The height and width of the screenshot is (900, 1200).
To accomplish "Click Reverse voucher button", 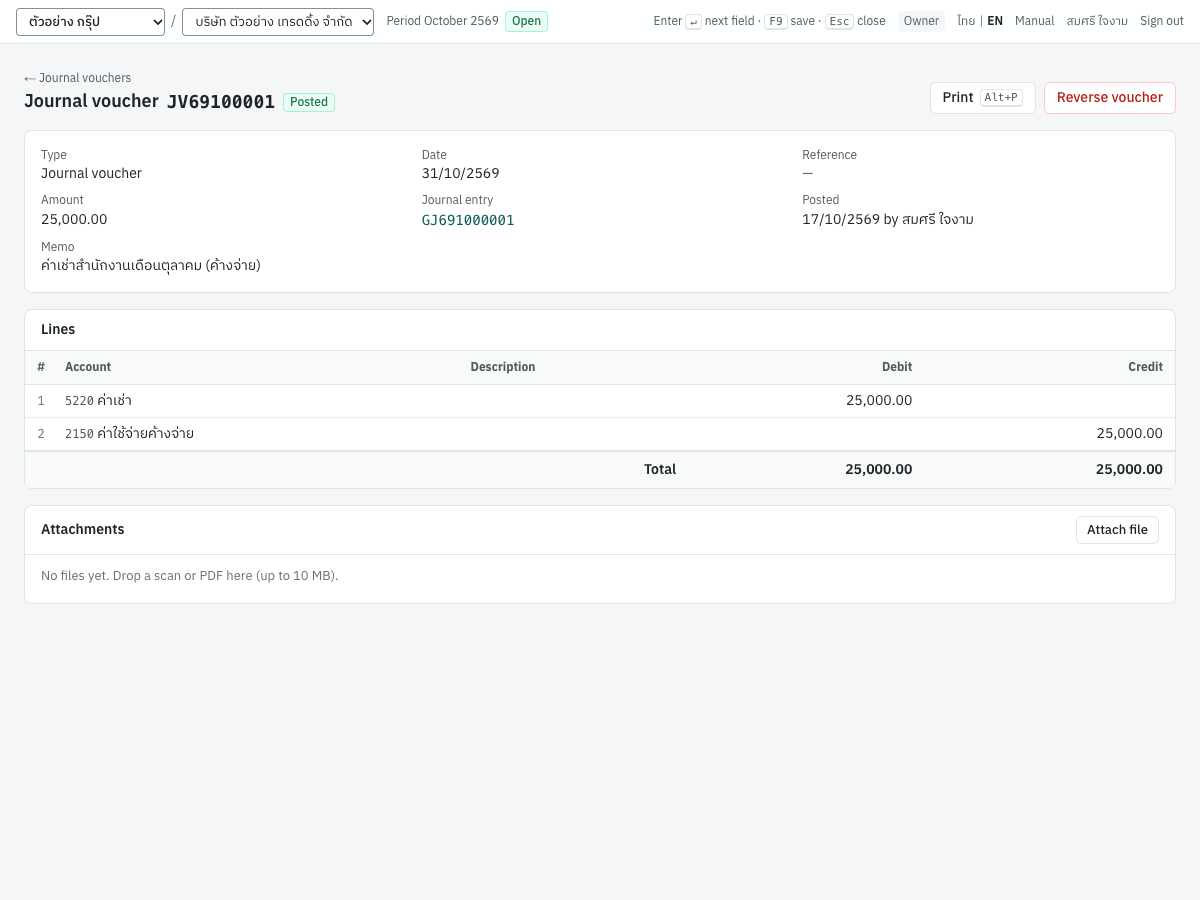I will tap(1110, 98).
